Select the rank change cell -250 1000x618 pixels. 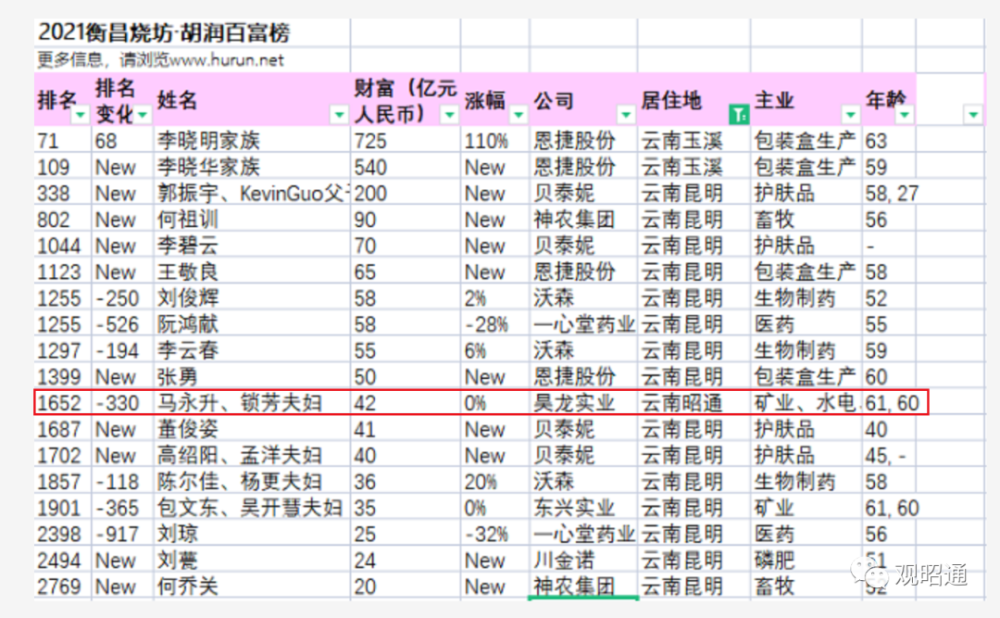(122, 298)
